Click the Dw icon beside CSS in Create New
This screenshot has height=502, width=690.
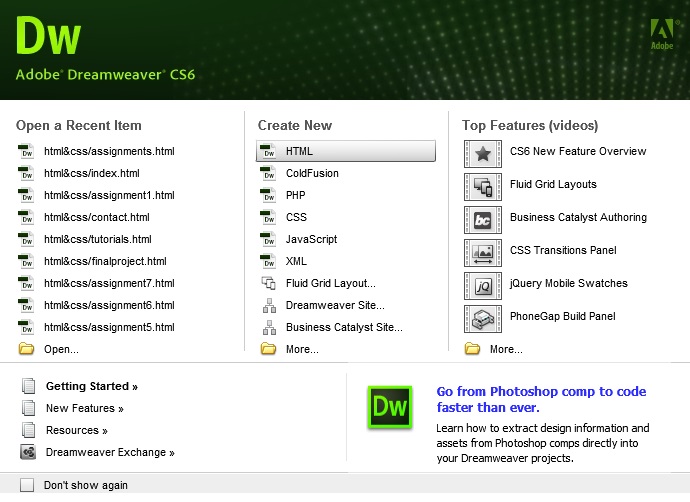(268, 217)
